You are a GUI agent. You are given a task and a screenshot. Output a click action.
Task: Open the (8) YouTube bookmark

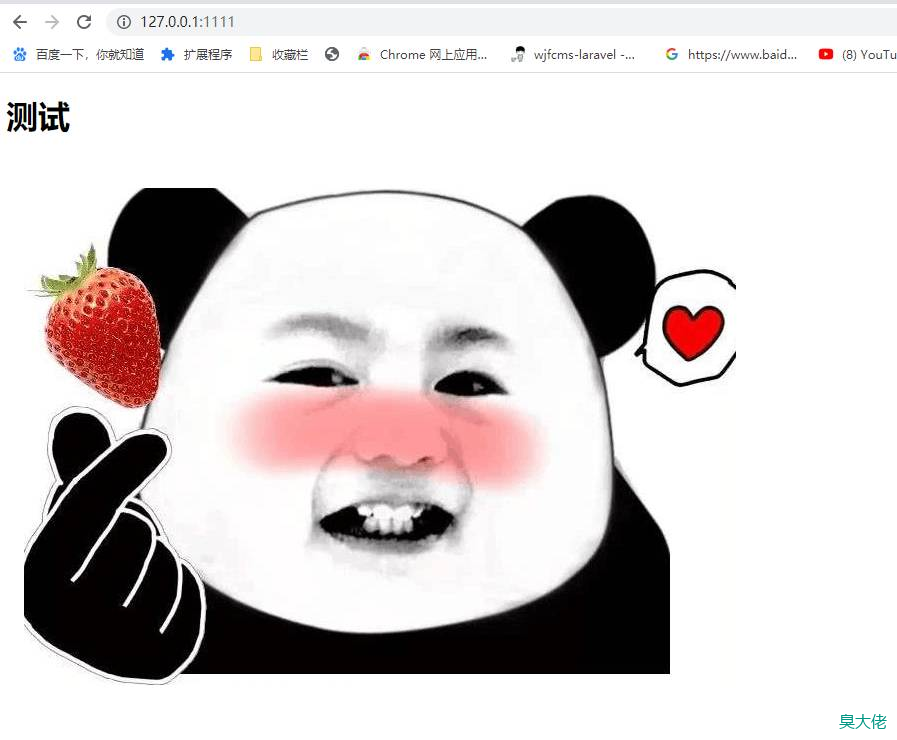point(869,54)
